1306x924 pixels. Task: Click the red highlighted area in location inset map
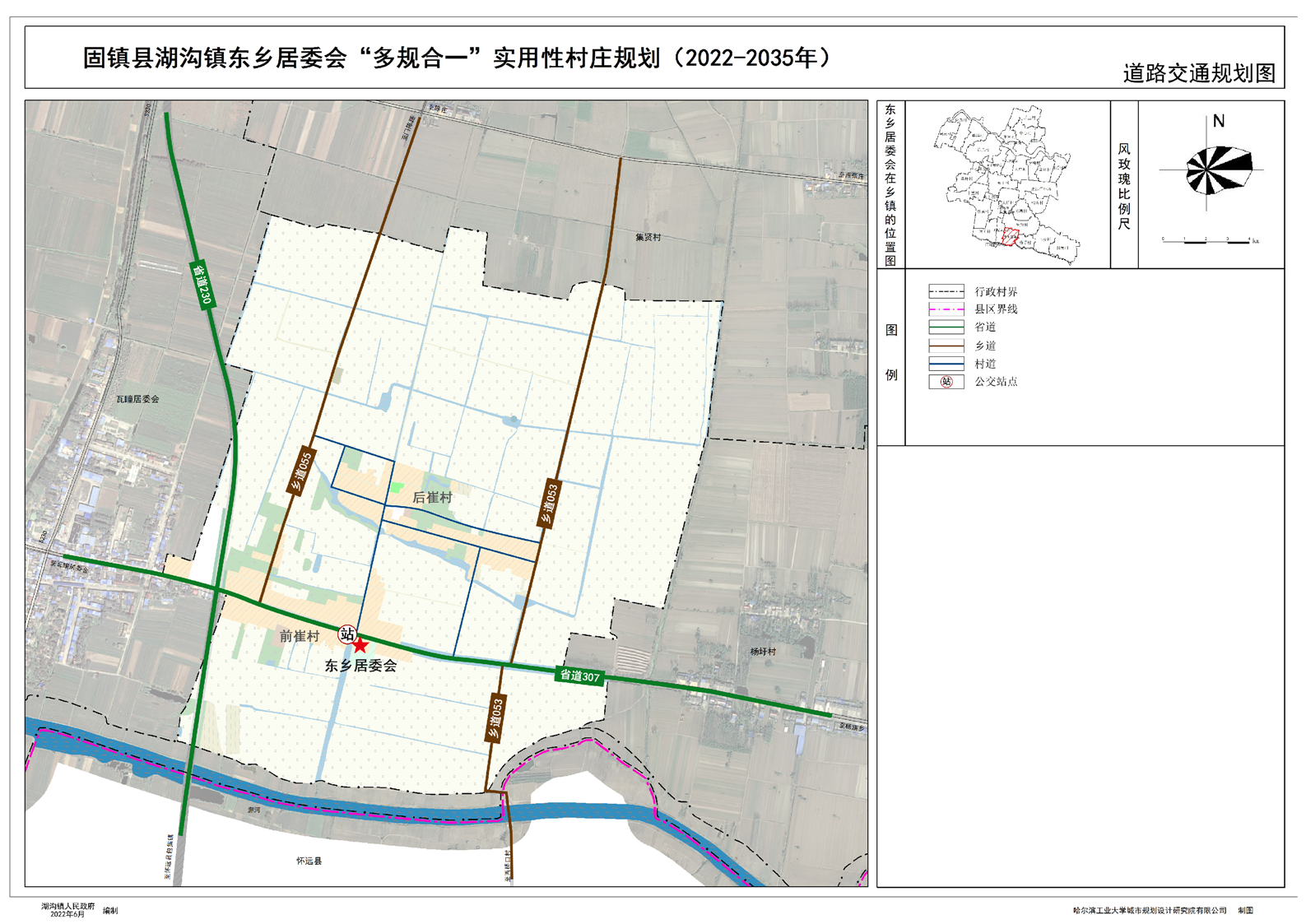[1010, 238]
